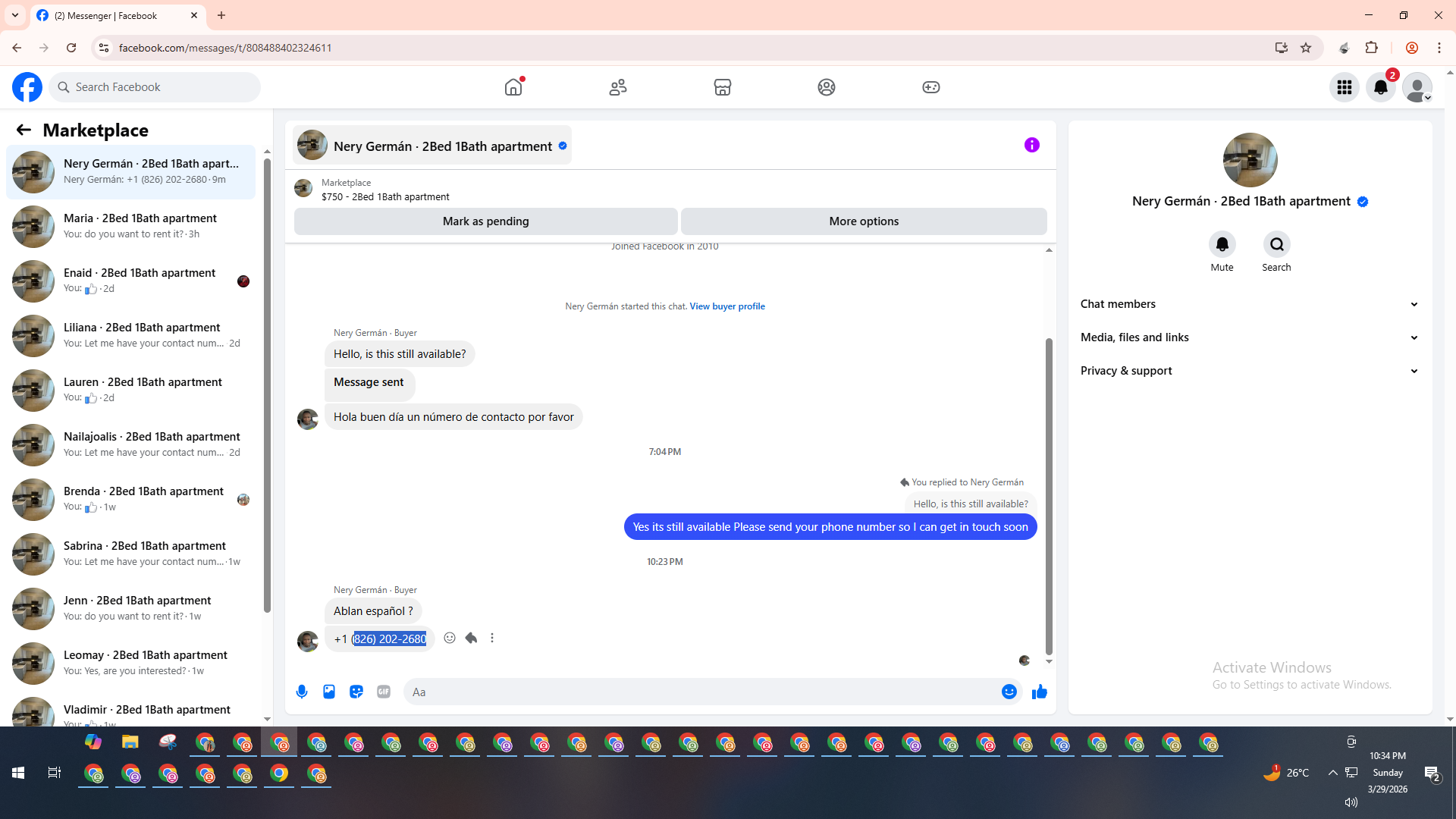This screenshot has width=1456, height=819.
Task: Reply to the phone number message
Action: pos(471,638)
